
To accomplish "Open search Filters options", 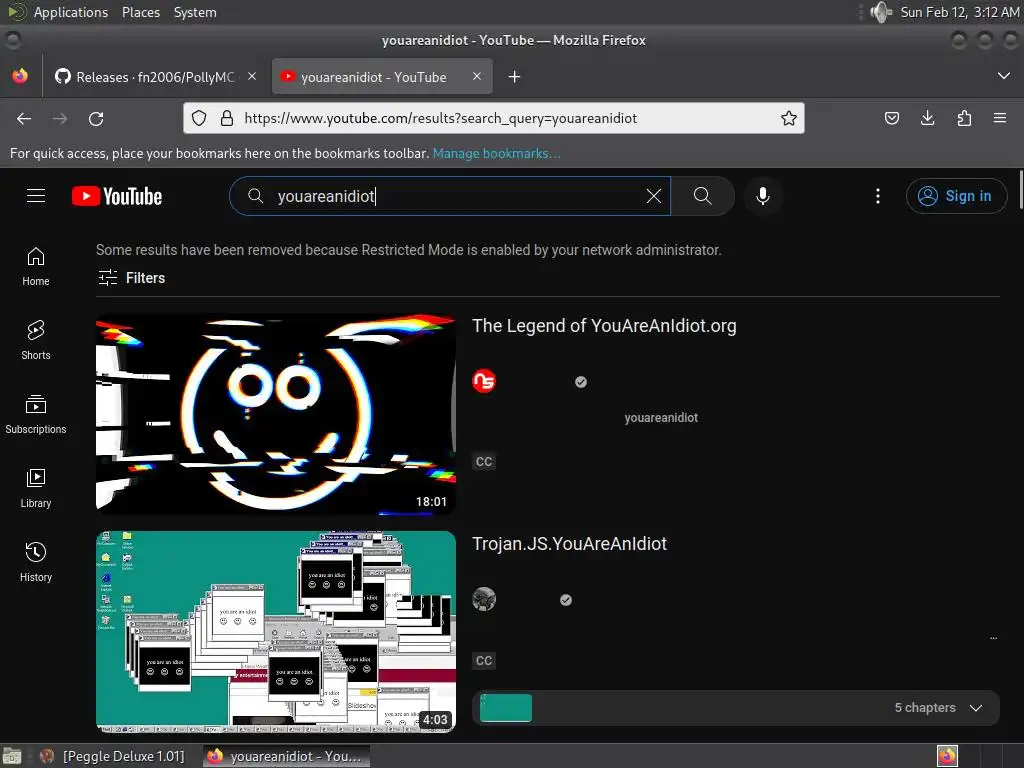I will 131,278.
